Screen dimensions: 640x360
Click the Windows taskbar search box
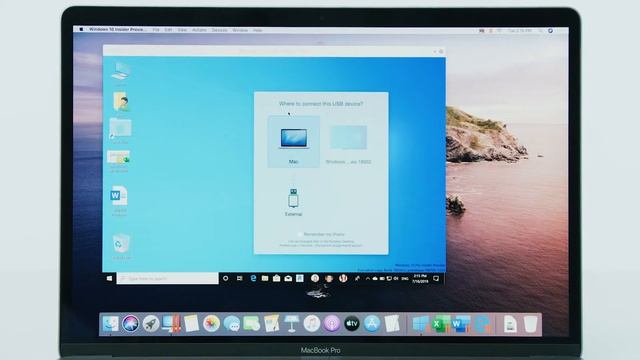pos(167,278)
